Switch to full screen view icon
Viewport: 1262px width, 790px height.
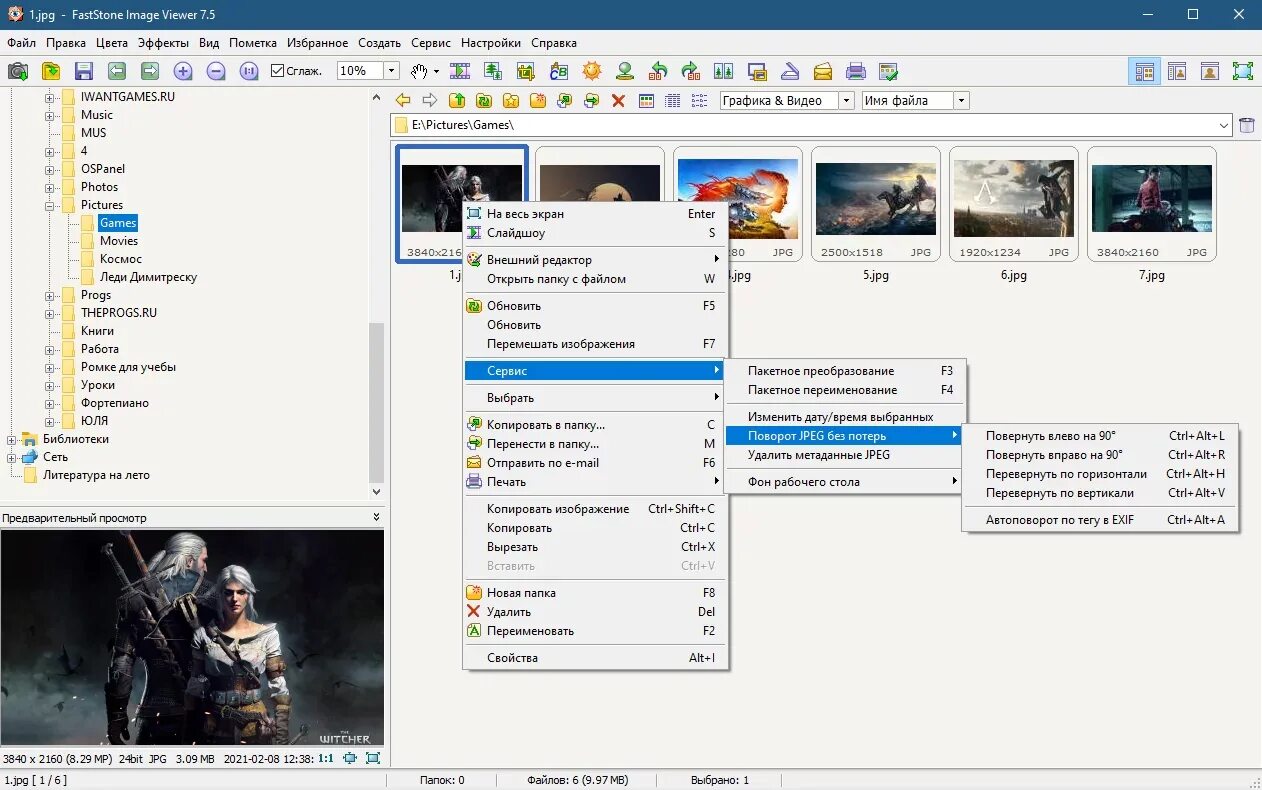(1242, 71)
